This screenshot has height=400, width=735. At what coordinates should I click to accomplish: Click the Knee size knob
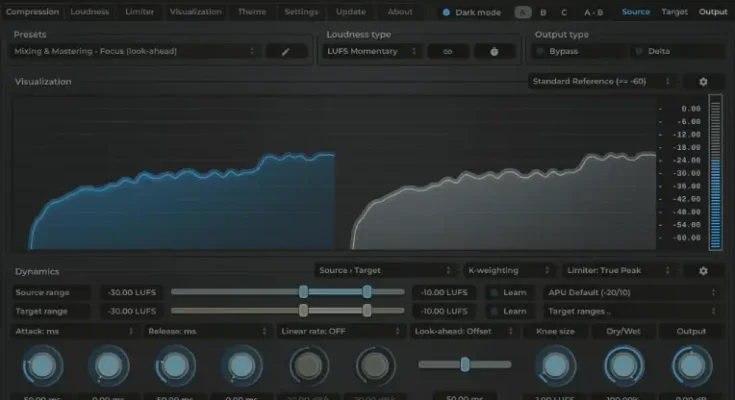554,365
